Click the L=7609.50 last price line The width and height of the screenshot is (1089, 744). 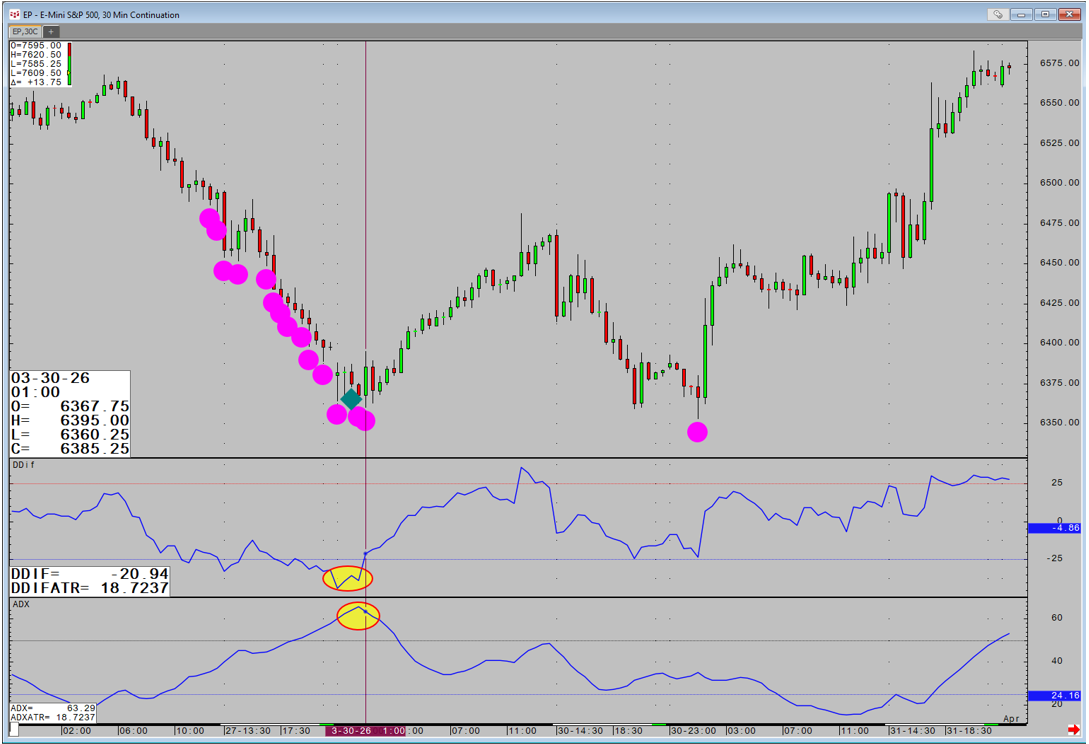[x=36, y=72]
